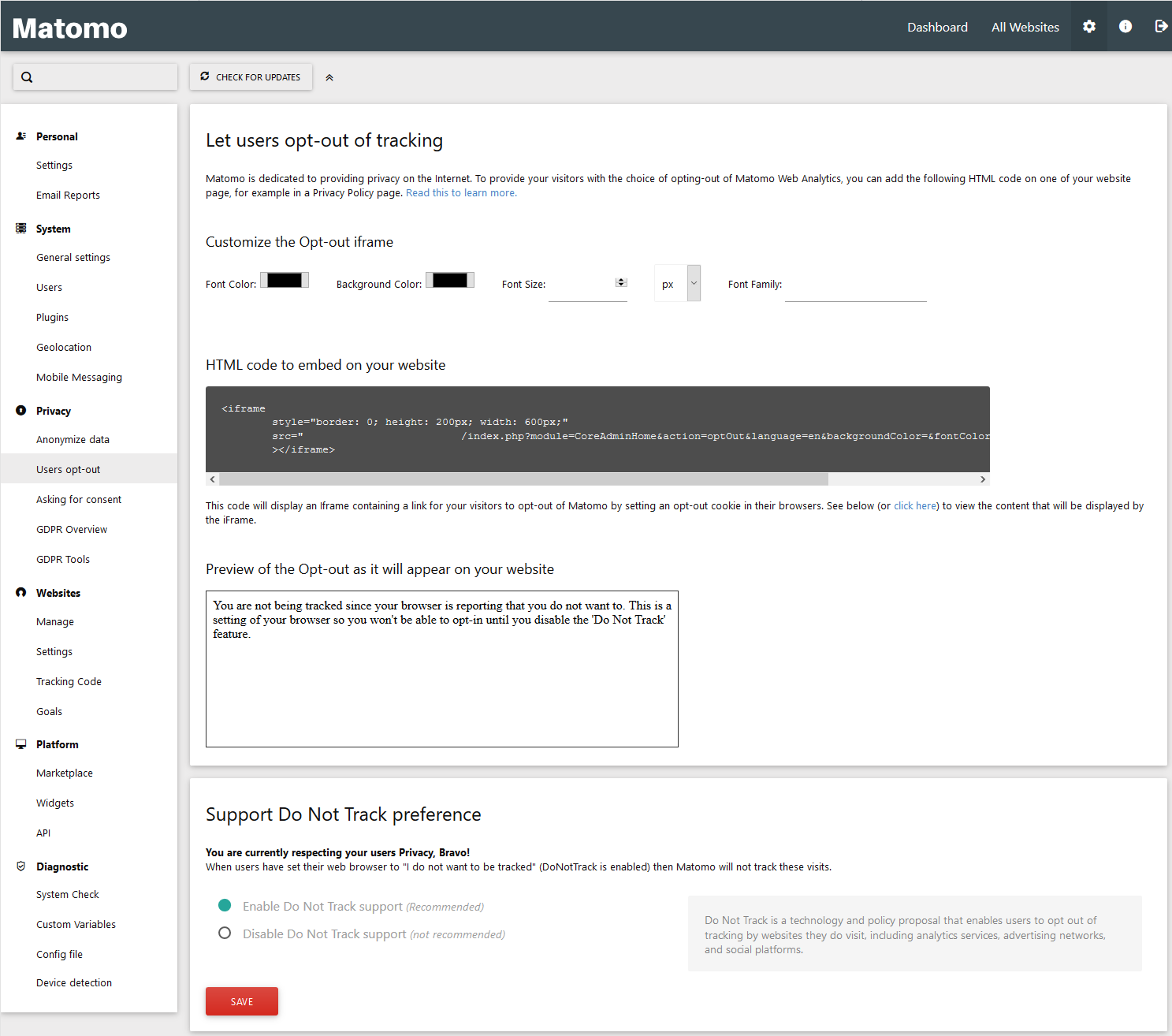Open Asking for consent in sidebar

[79, 500]
